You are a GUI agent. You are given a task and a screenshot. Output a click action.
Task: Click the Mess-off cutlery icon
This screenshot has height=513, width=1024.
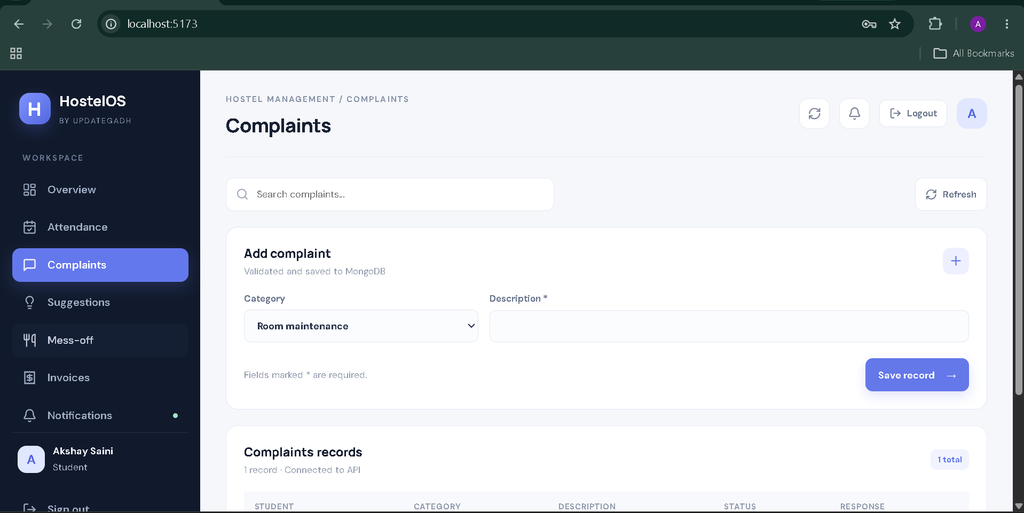[29, 340]
